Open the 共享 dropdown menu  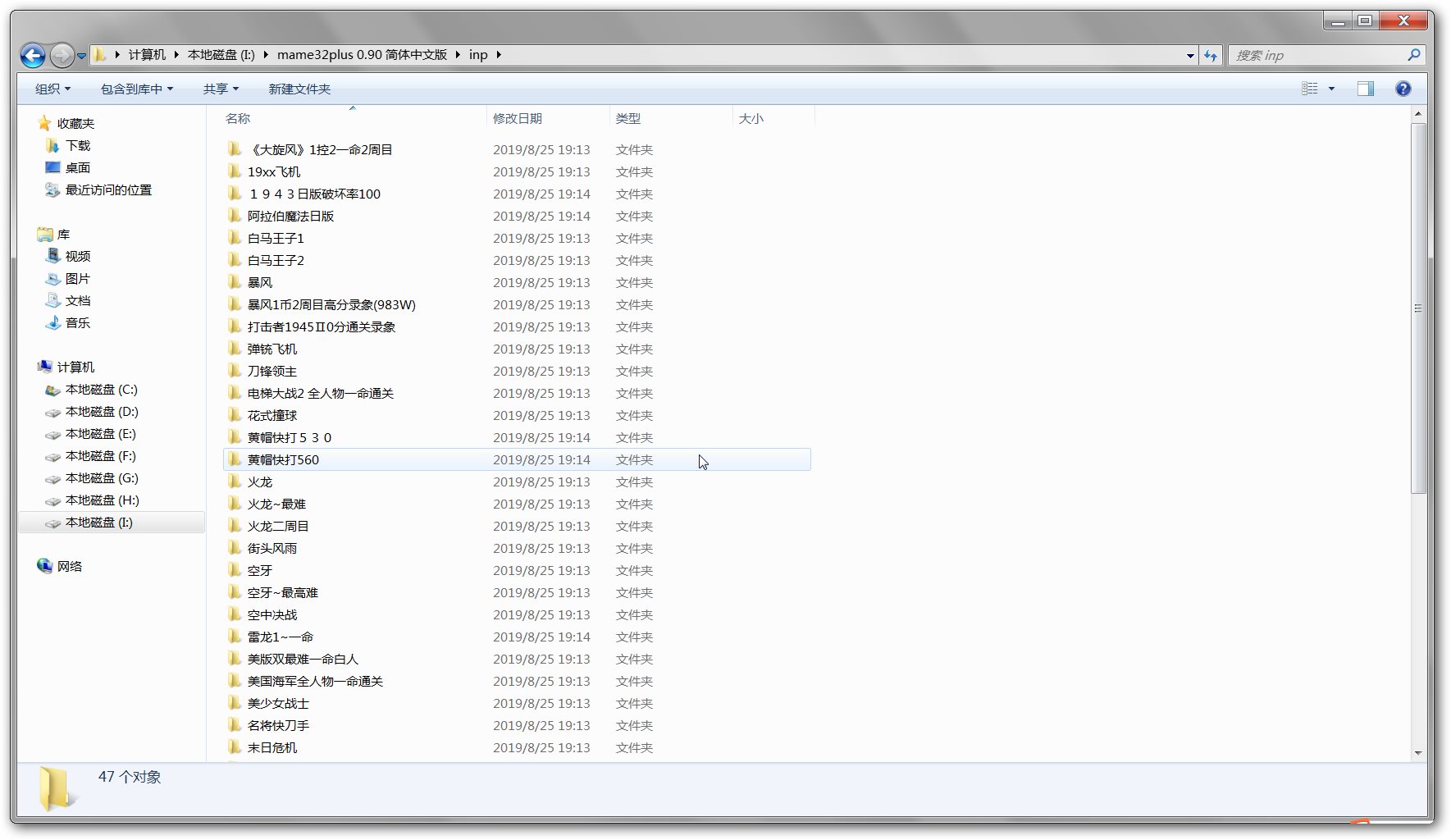point(221,89)
